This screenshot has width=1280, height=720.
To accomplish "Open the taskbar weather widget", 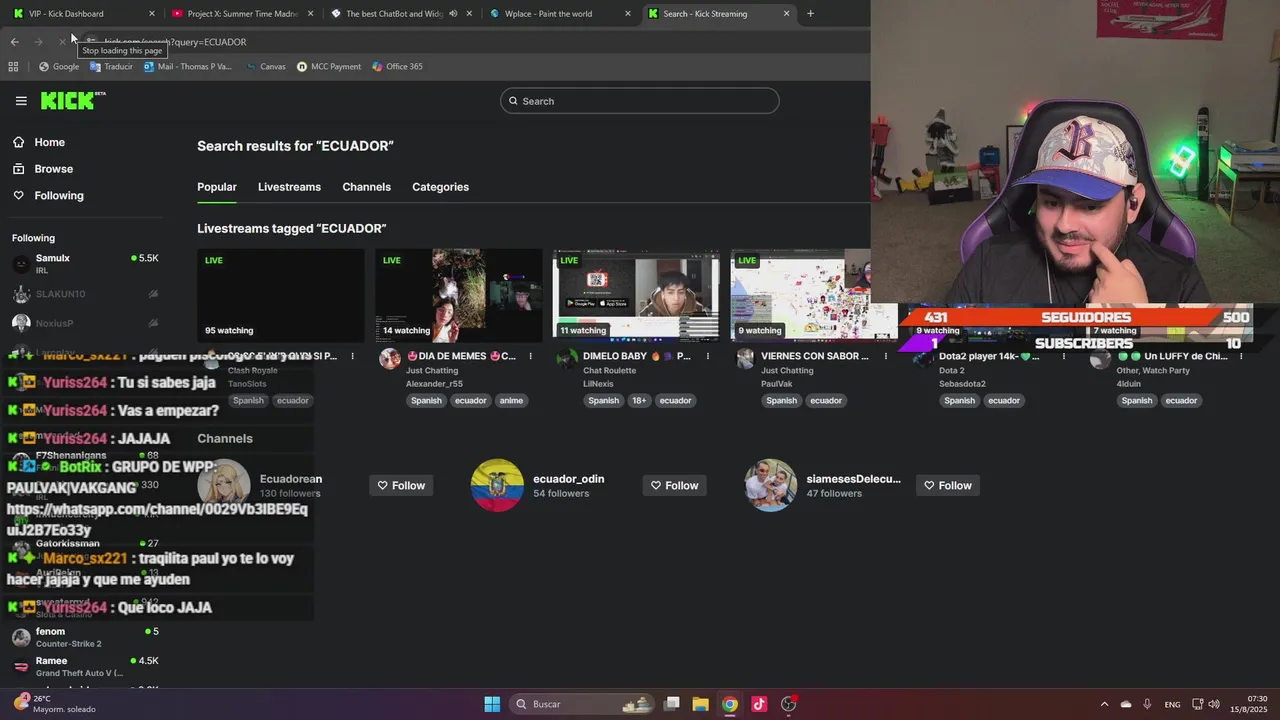I will click(55, 704).
